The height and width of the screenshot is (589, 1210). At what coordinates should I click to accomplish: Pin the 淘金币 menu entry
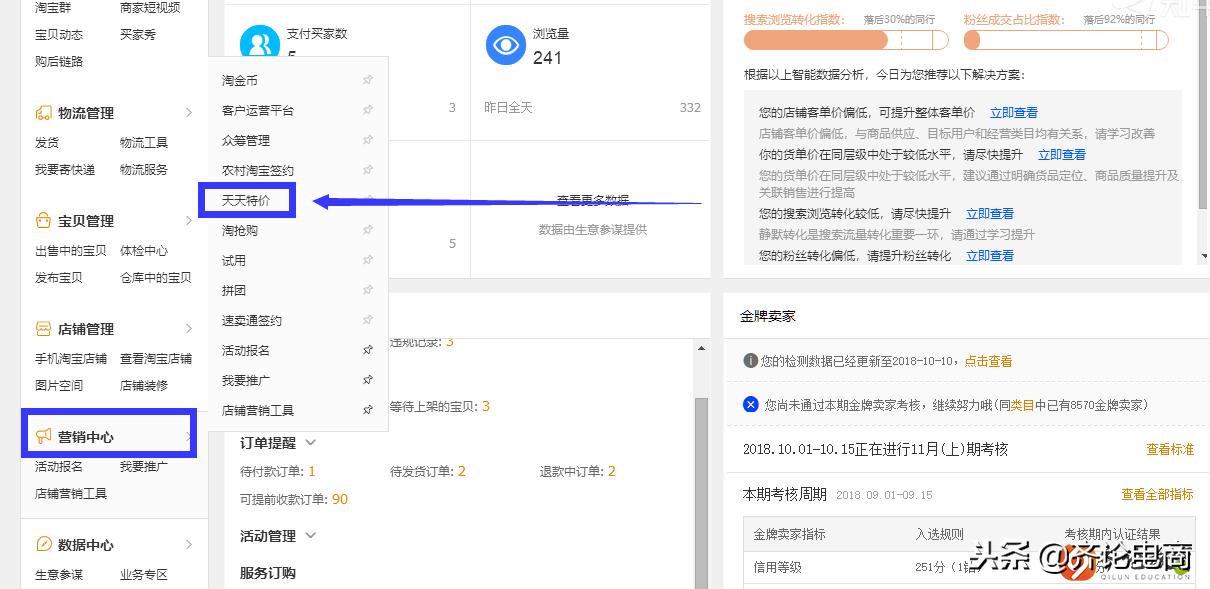click(x=368, y=80)
